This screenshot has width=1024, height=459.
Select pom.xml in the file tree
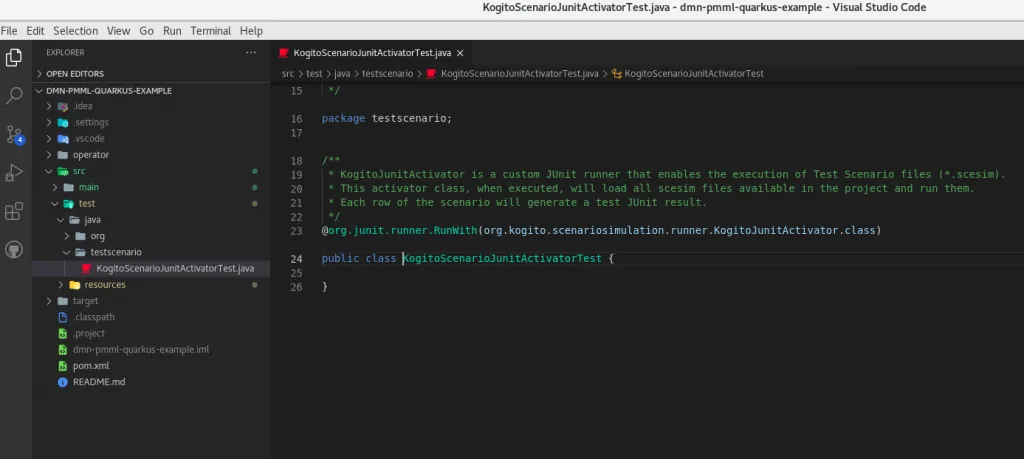click(151, 366)
